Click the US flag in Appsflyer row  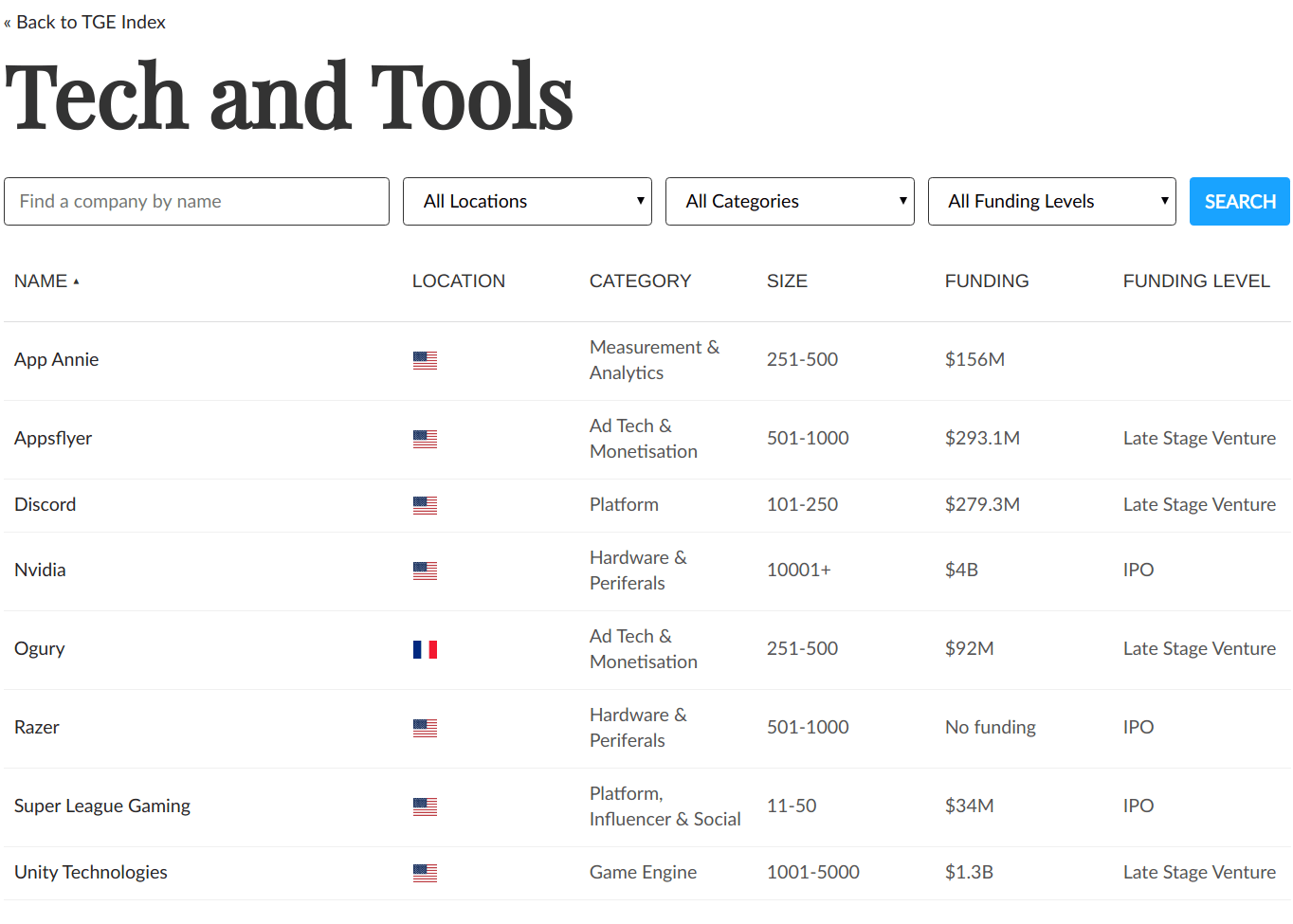point(425,439)
